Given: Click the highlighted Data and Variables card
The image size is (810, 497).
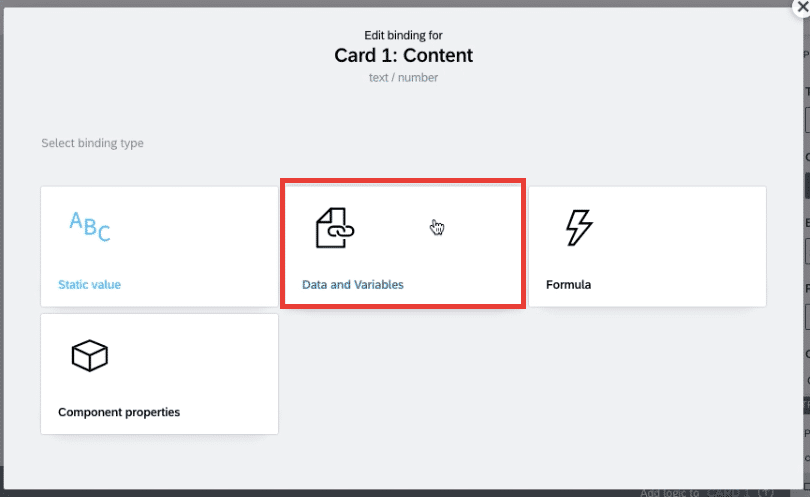Looking at the screenshot, I should tap(403, 244).
